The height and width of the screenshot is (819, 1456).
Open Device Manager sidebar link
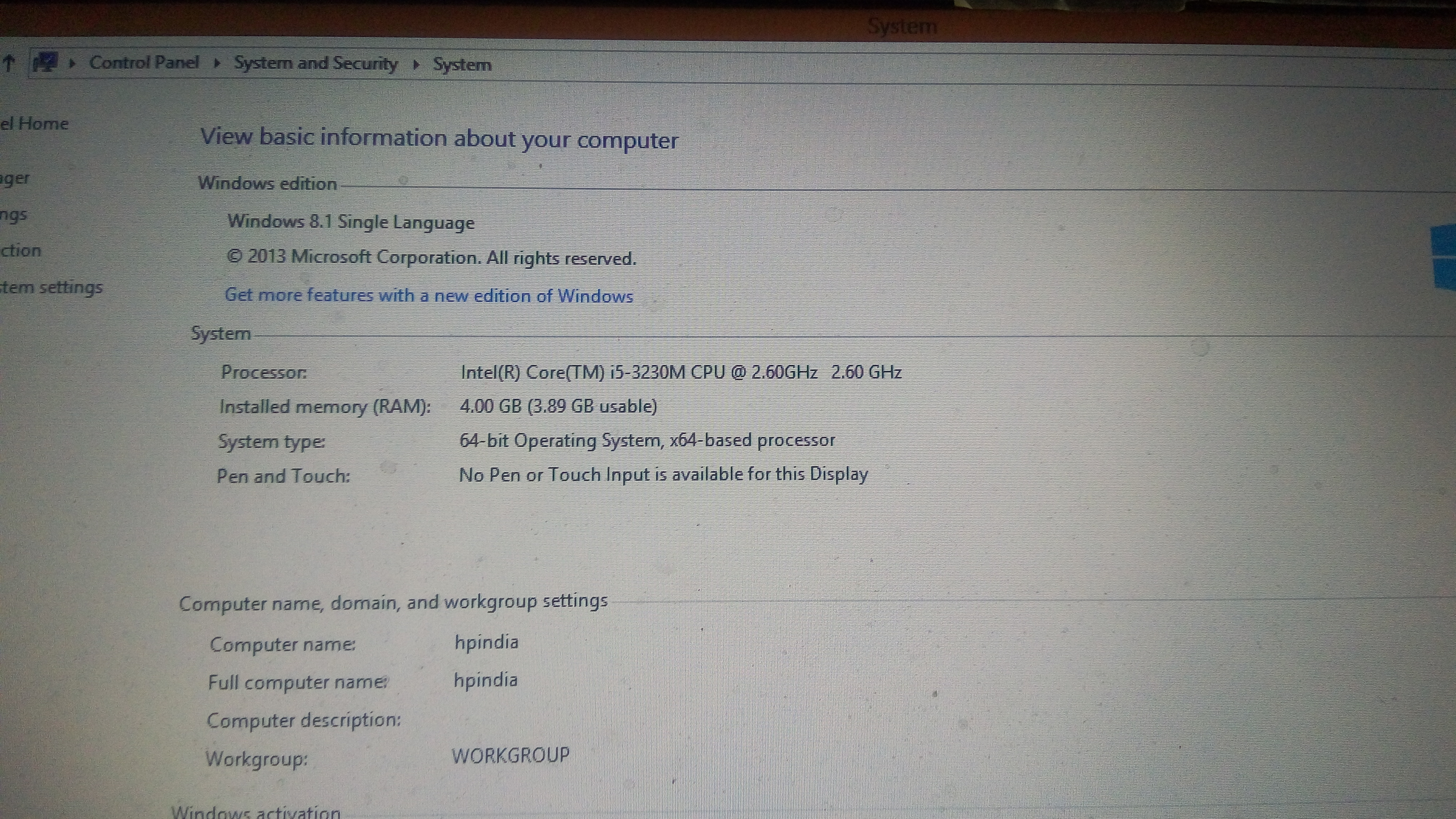[15, 178]
